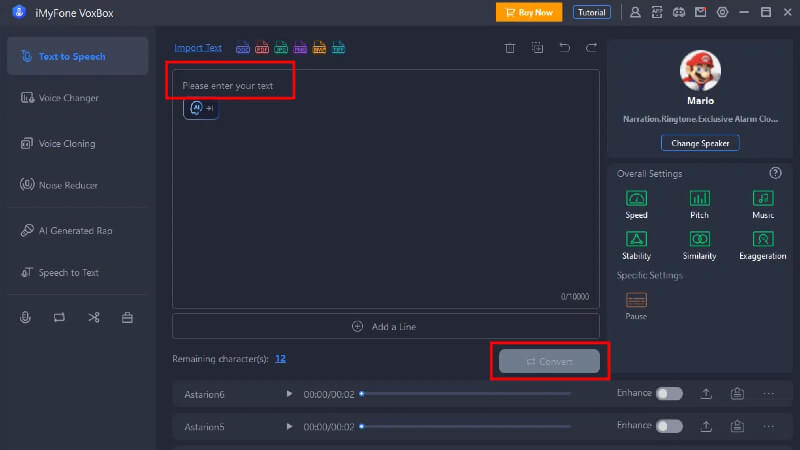Screen dimensions: 800x450
Task: Open the Speed setting
Action: (636, 199)
